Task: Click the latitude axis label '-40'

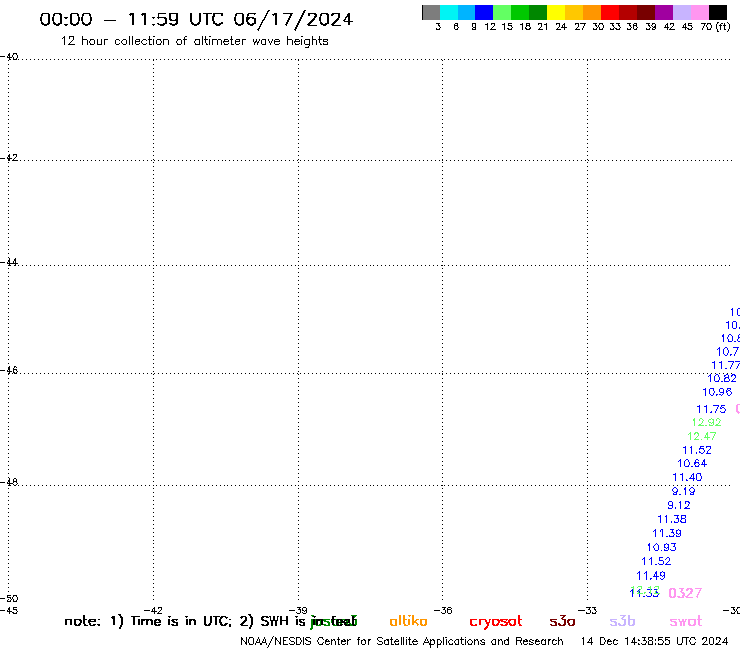Action: (x=9, y=57)
